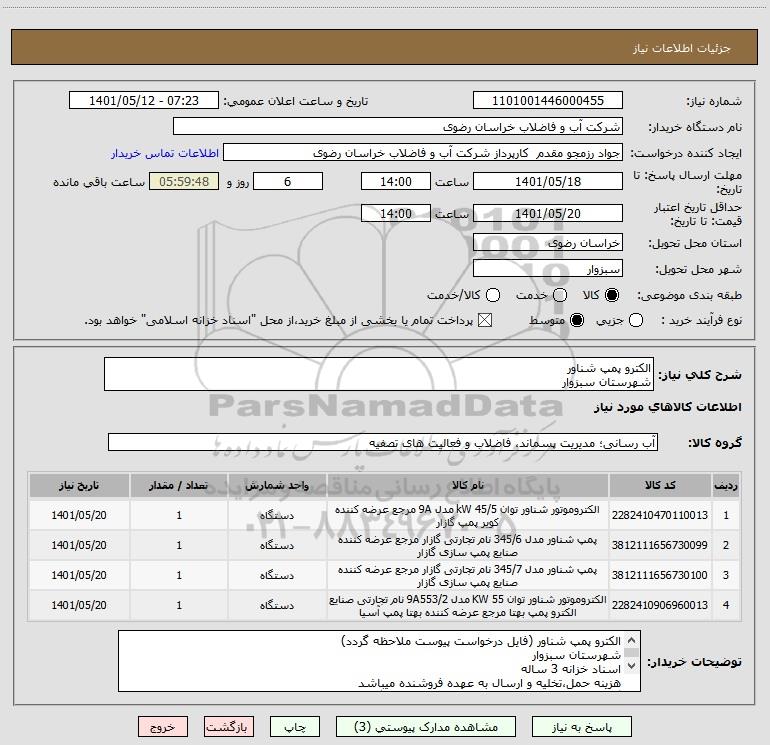
Task: Click the کد کالا column header
Action: click(x=660, y=485)
